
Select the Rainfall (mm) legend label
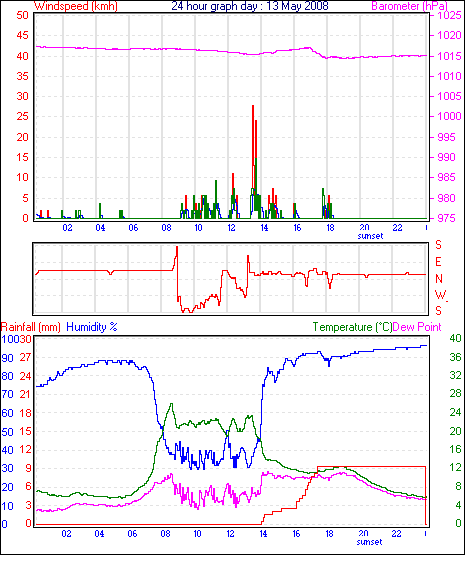pyautogui.click(x=31, y=327)
